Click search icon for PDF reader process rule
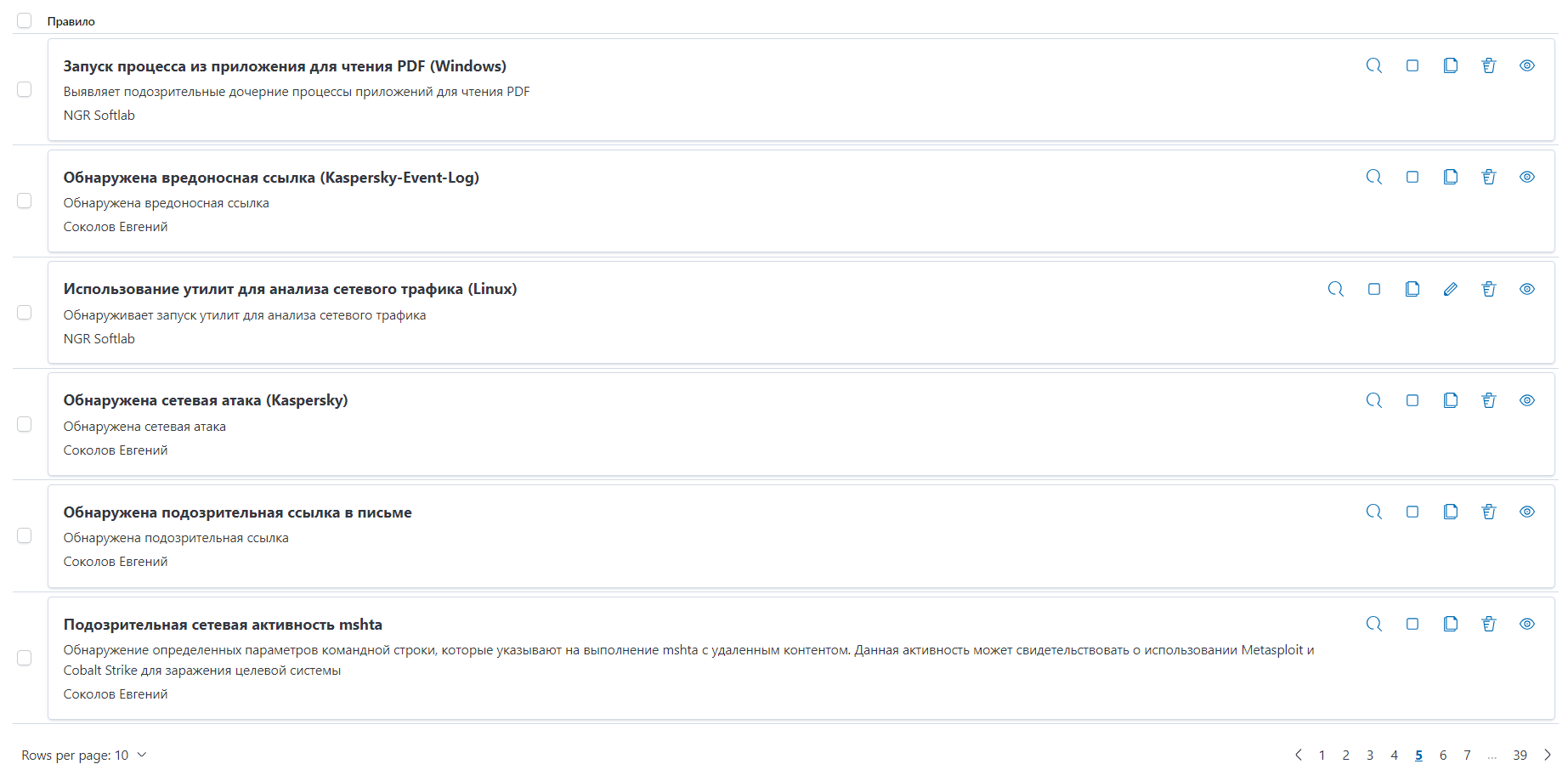Screen dimensions: 1568x781 tap(1374, 65)
